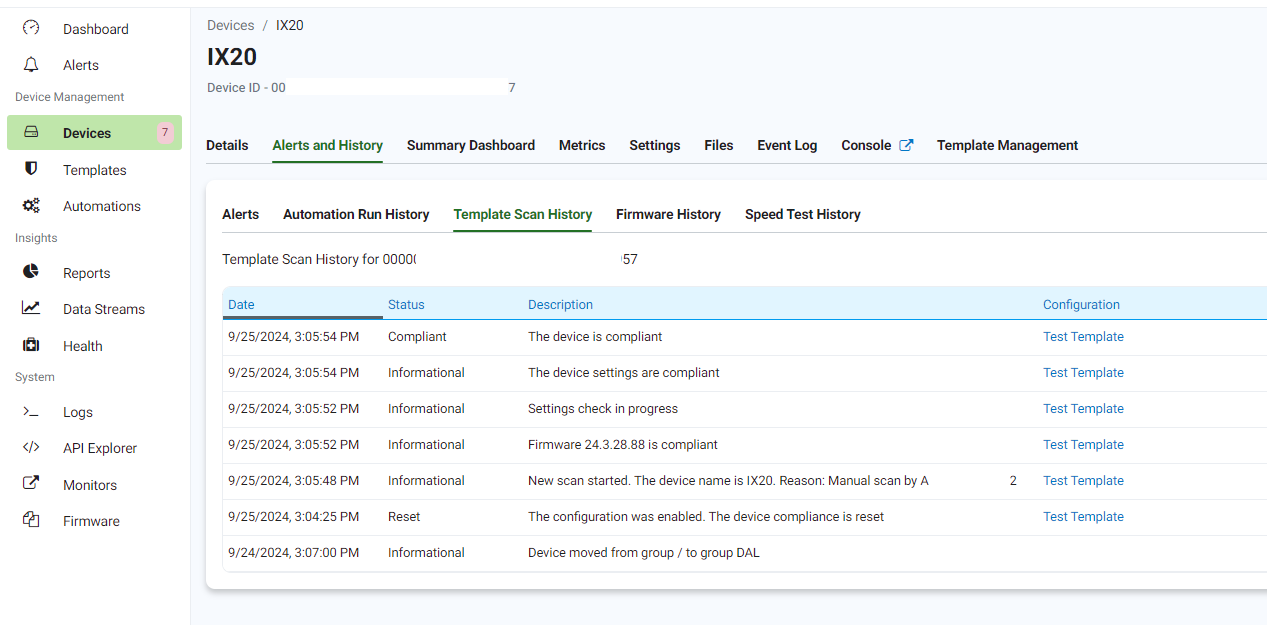
Task: Open Data Streams
Action: pyautogui.click(x=104, y=309)
